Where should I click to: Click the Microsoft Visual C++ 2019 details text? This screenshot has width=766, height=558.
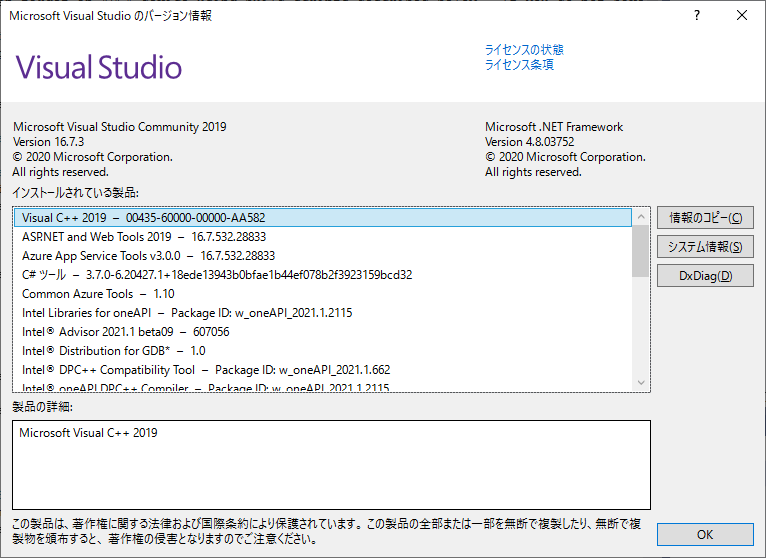88,432
